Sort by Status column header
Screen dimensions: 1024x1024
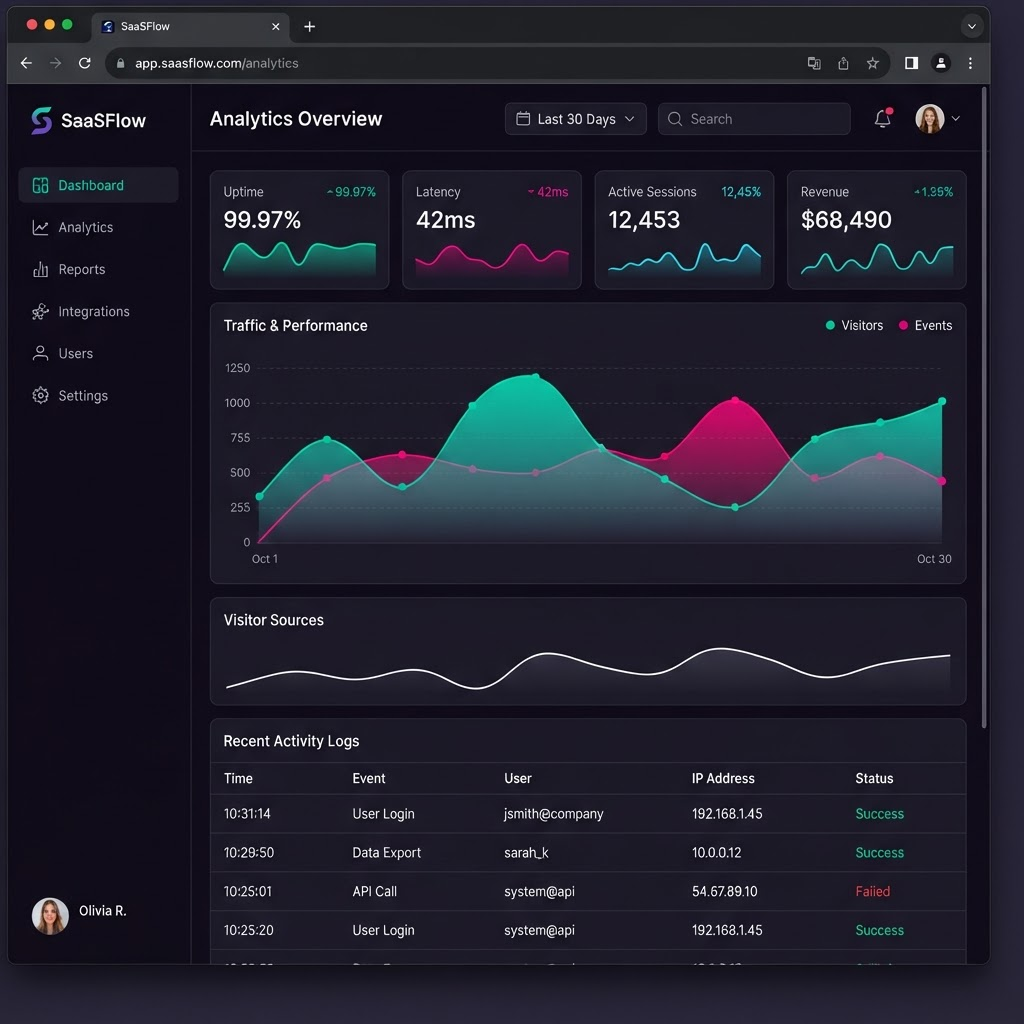(874, 778)
